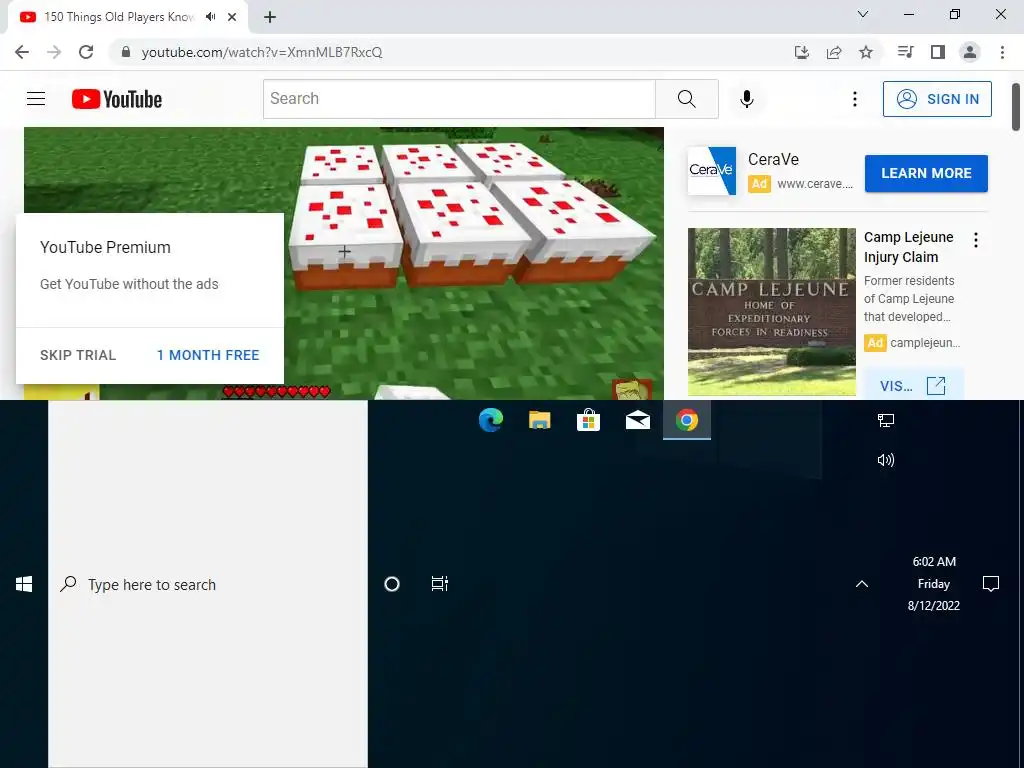1024x768 pixels.
Task: Click the page vertical scrollbar thumb
Action: 1016,106
